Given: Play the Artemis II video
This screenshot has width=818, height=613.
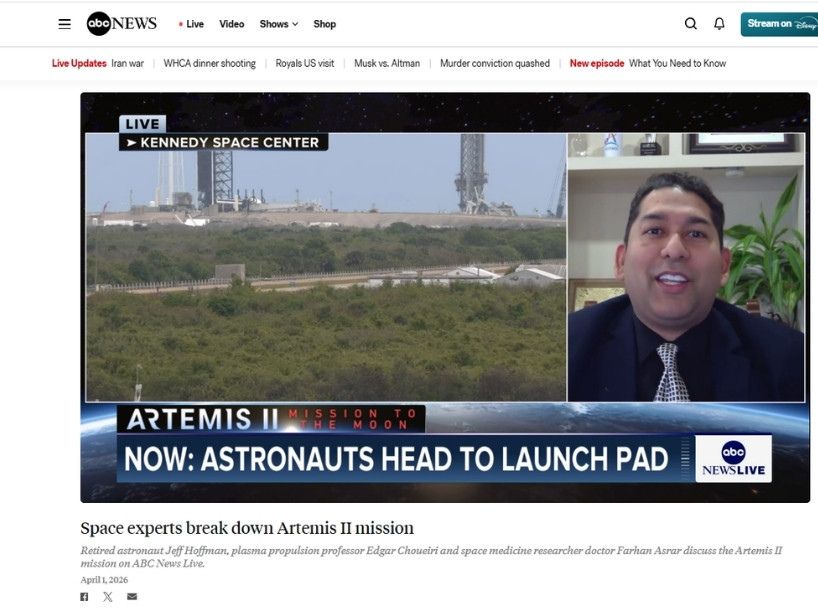Looking at the screenshot, I should pos(445,297).
